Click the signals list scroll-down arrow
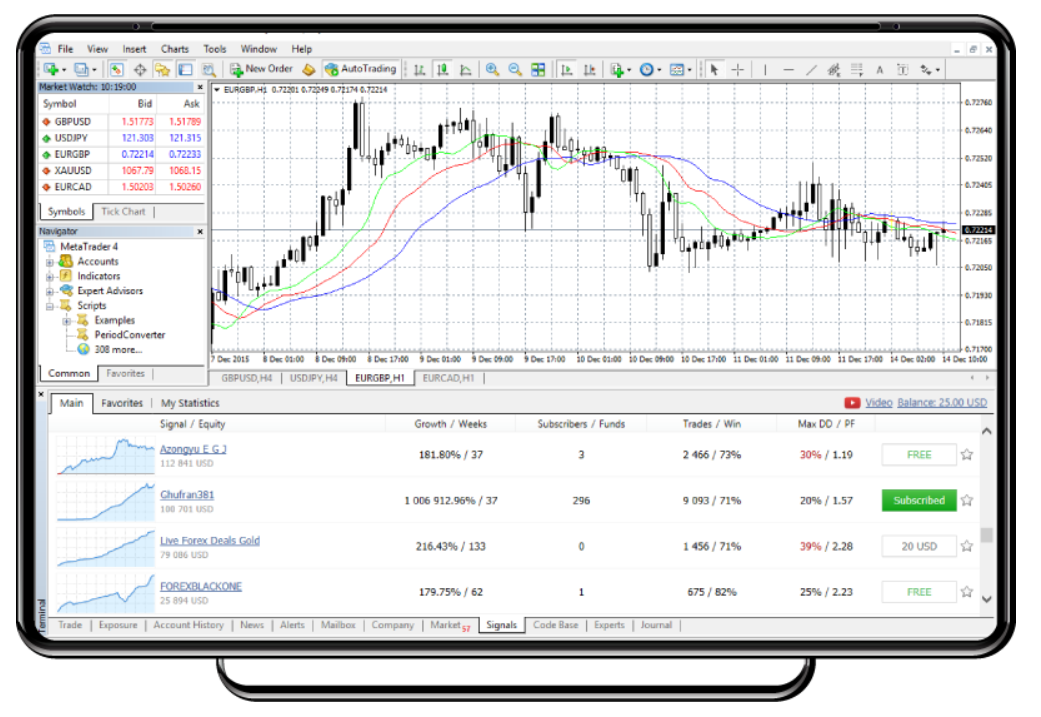Image resolution: width=1041 pixels, height=717 pixels. click(x=987, y=599)
